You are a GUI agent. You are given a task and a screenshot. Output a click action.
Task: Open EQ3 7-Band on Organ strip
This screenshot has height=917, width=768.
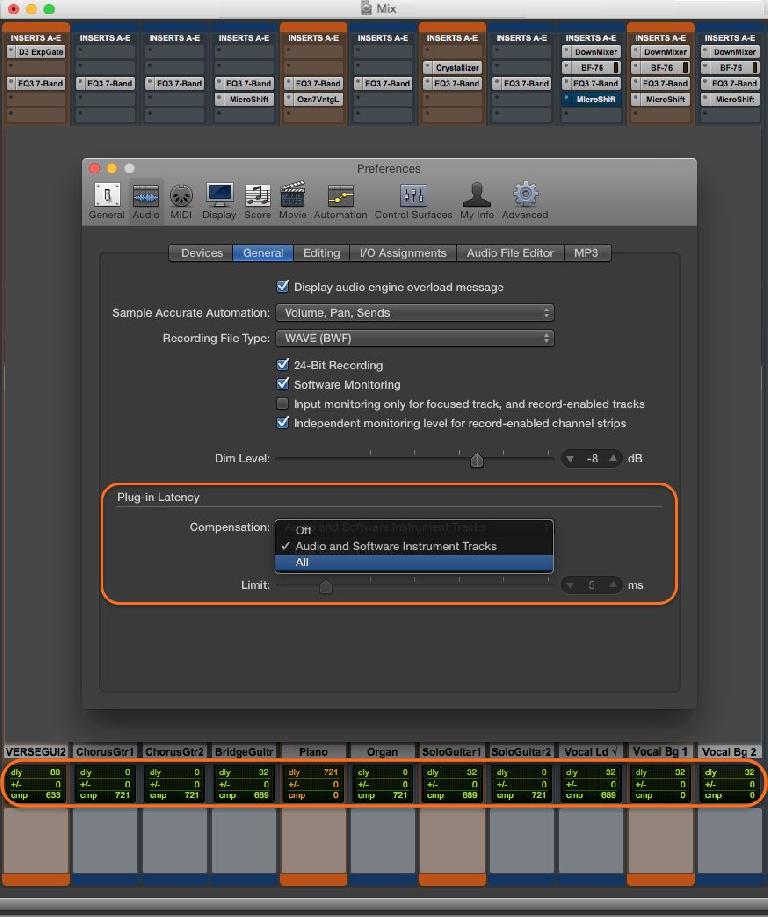(383, 84)
